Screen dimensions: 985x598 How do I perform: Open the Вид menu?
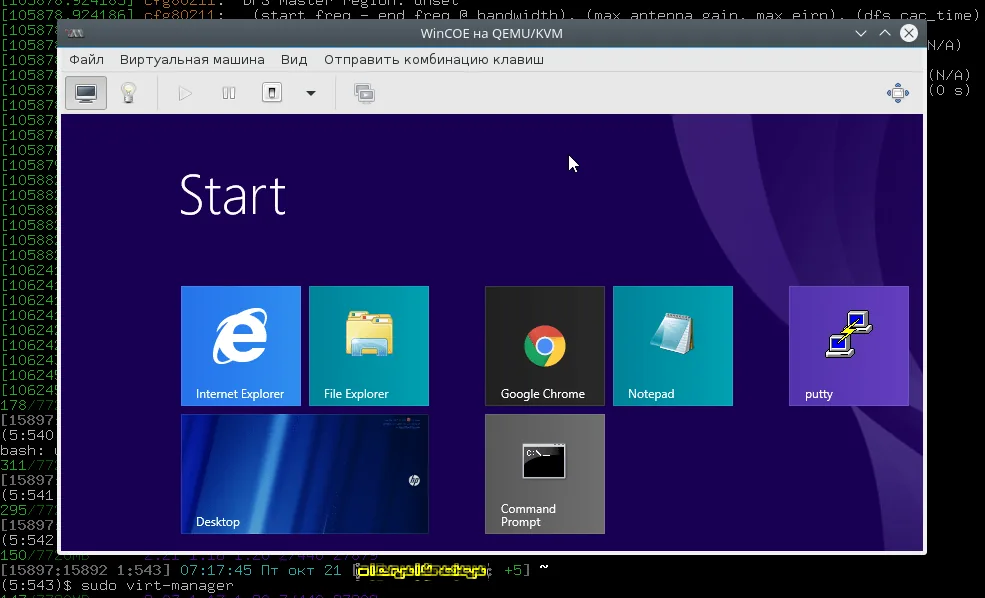pos(293,59)
